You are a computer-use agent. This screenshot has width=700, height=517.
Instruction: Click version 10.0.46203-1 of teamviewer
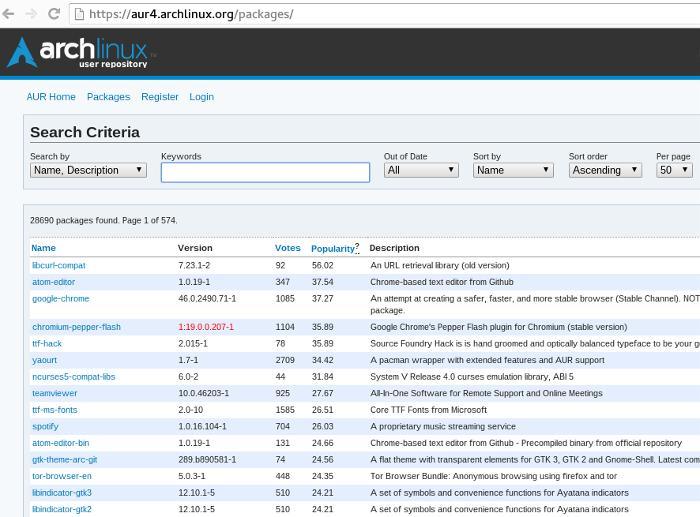point(204,393)
